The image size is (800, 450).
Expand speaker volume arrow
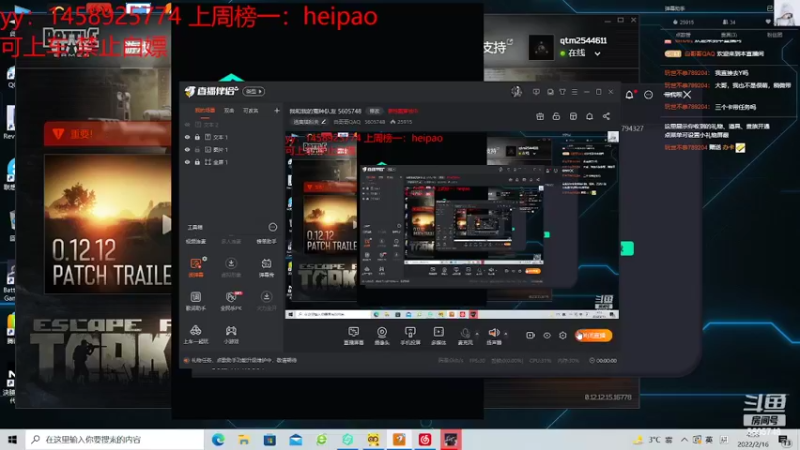(506, 334)
